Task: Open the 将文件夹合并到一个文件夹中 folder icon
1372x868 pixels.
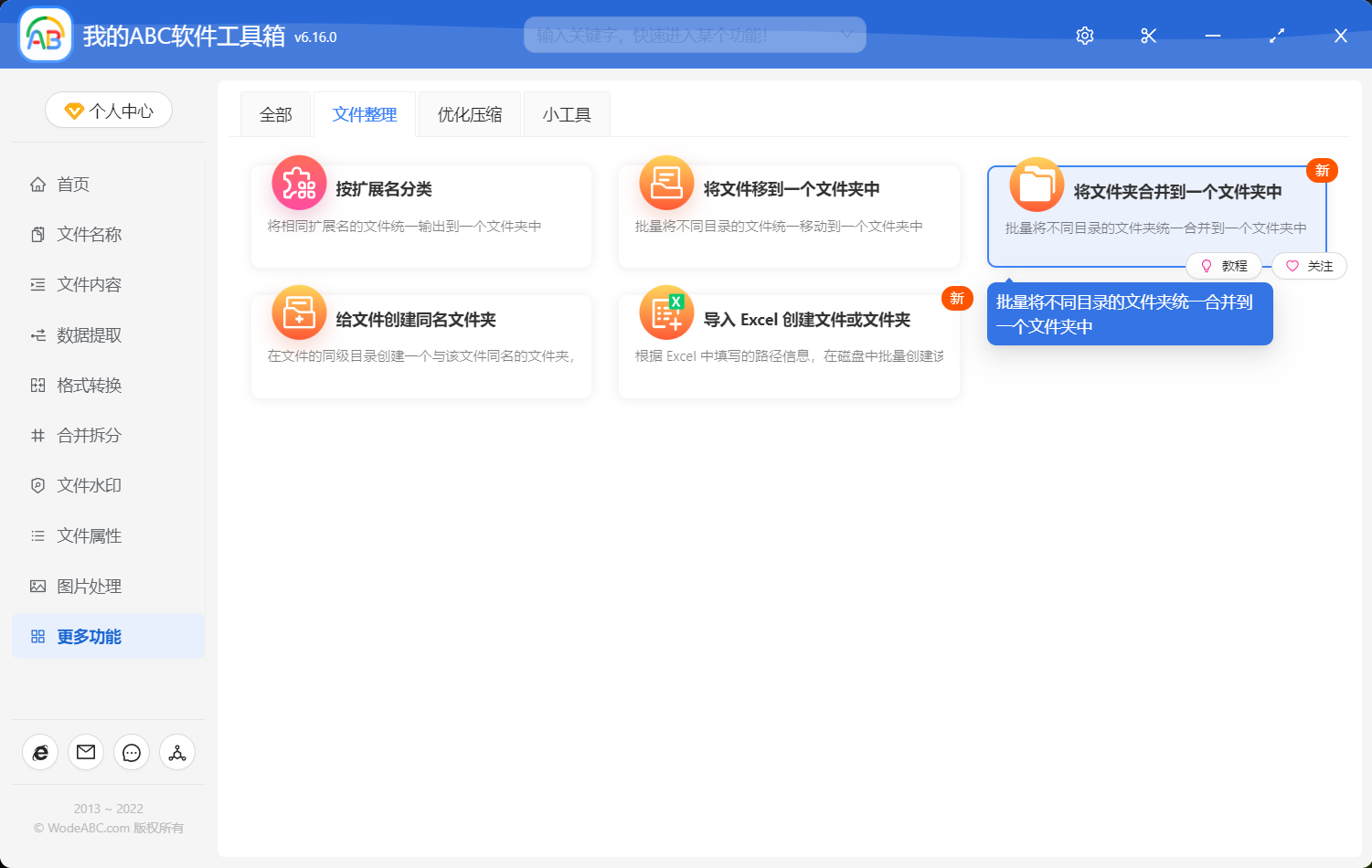Action: point(1036,183)
